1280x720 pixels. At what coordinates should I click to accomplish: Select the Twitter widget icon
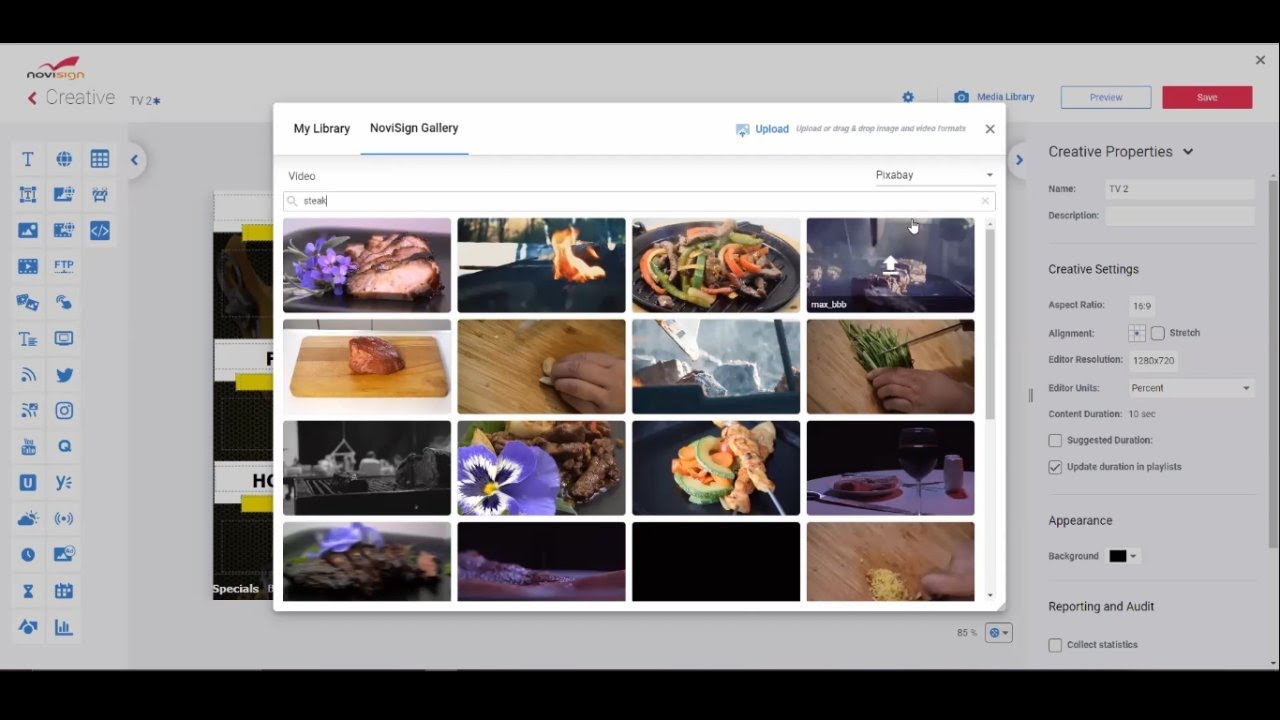coord(64,375)
